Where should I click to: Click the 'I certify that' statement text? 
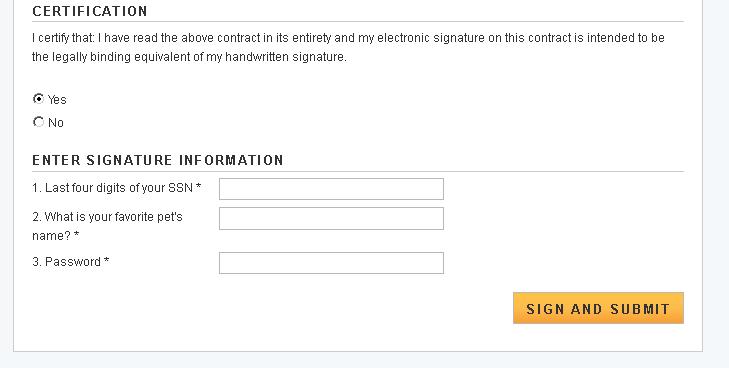[348, 38]
